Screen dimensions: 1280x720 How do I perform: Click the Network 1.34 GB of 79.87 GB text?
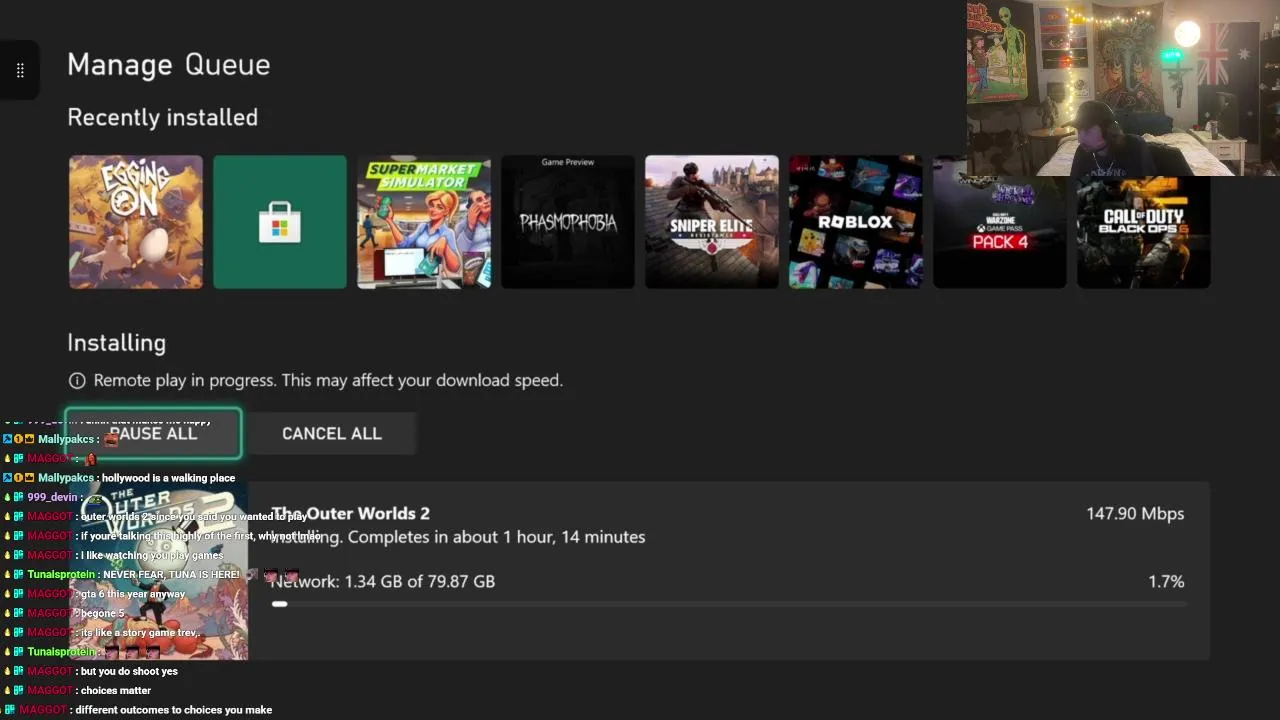(x=383, y=581)
